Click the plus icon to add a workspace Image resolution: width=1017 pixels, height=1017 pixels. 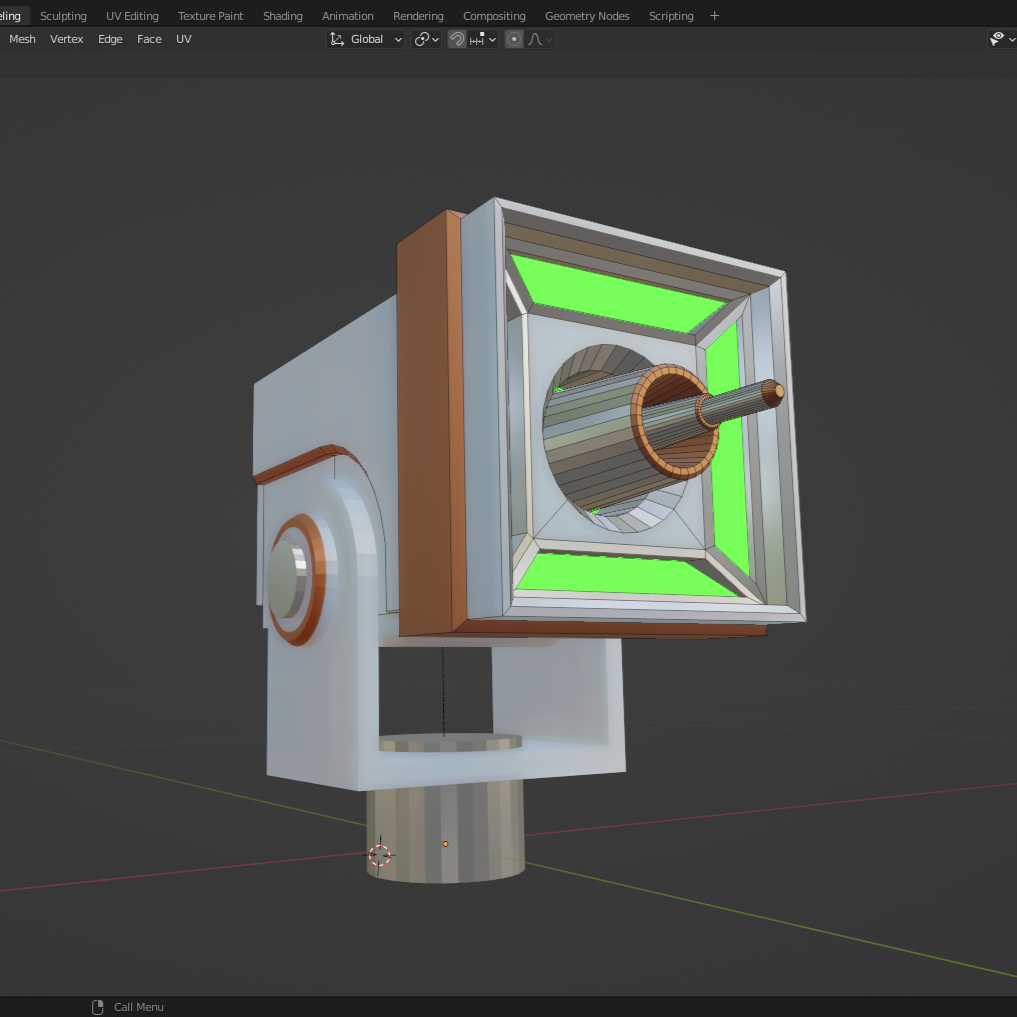click(x=714, y=15)
